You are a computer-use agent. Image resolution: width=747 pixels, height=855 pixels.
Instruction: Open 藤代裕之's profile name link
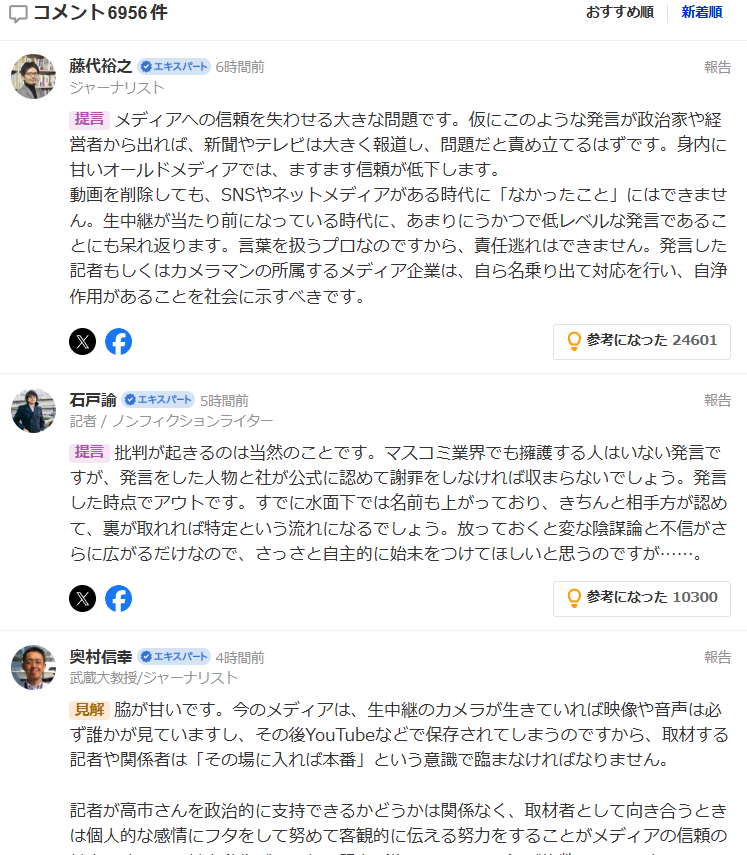[x=101, y=66]
